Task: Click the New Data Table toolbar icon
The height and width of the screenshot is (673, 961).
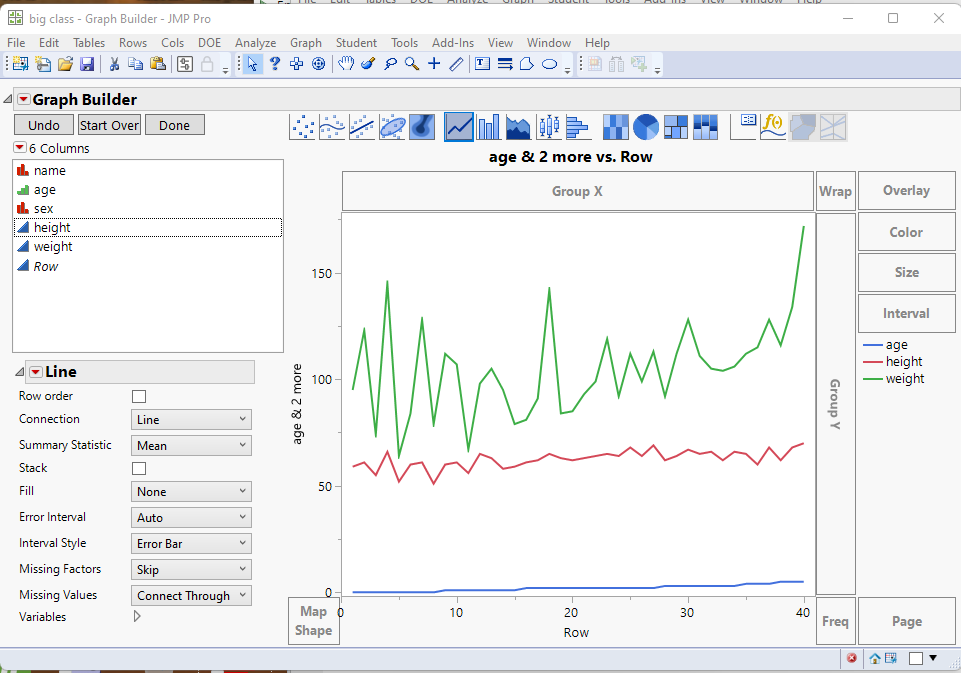Action: (20, 64)
